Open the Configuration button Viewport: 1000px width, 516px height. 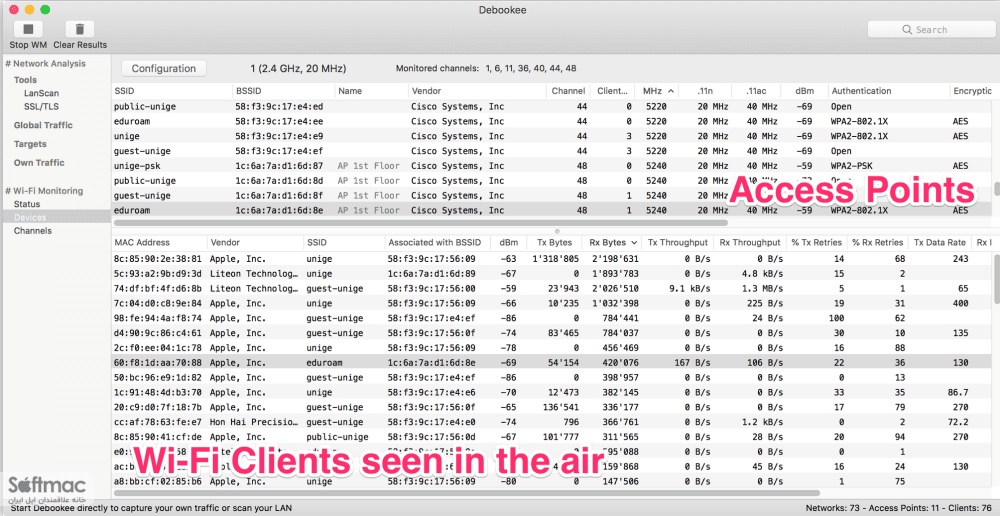pos(164,68)
